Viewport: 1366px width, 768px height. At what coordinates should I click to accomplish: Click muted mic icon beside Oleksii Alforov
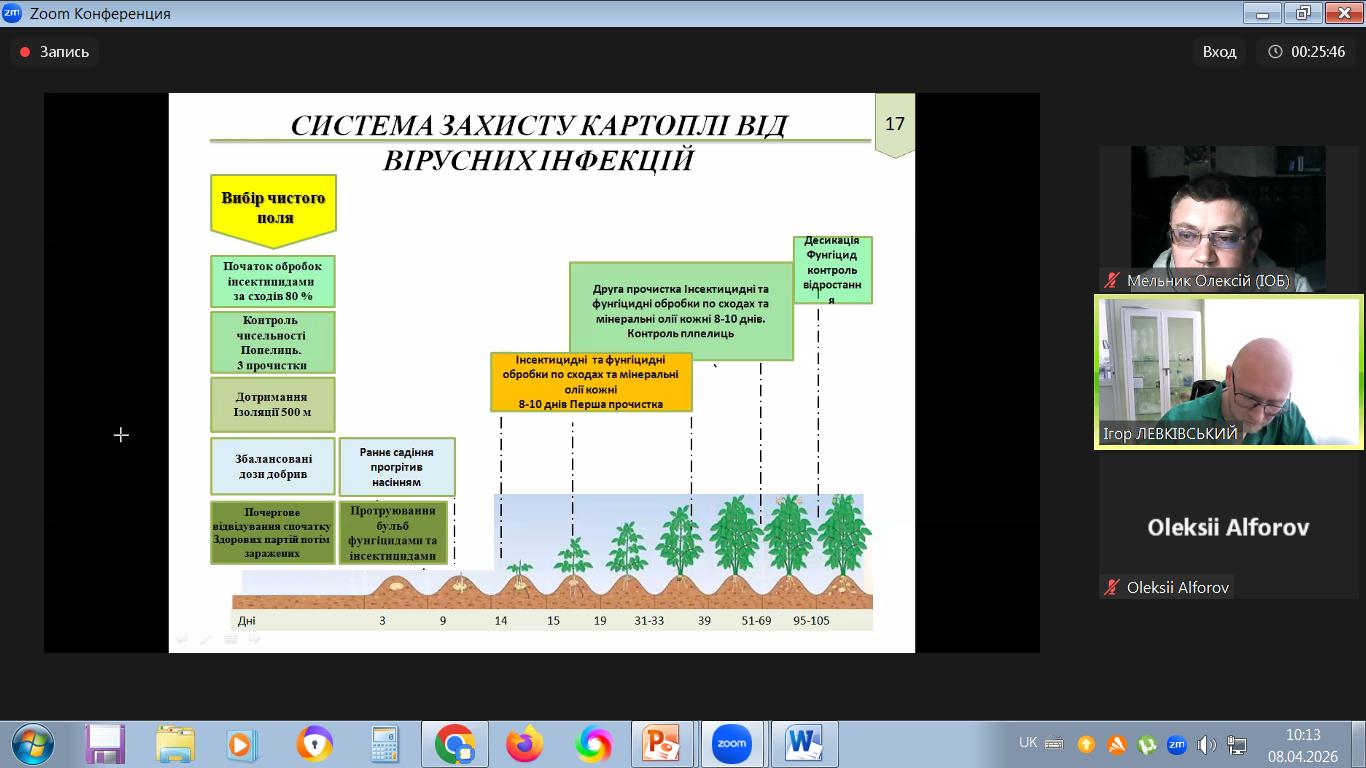click(x=1111, y=588)
